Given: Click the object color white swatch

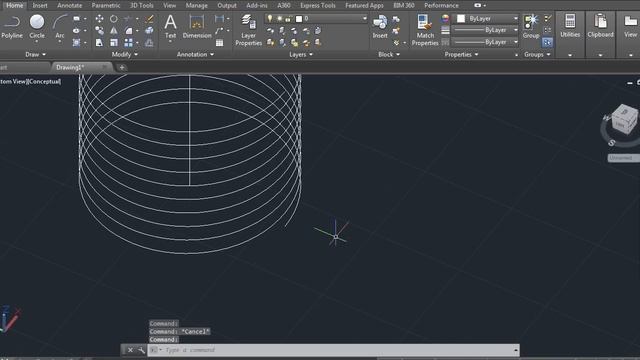Looking at the screenshot, I should (461, 19).
